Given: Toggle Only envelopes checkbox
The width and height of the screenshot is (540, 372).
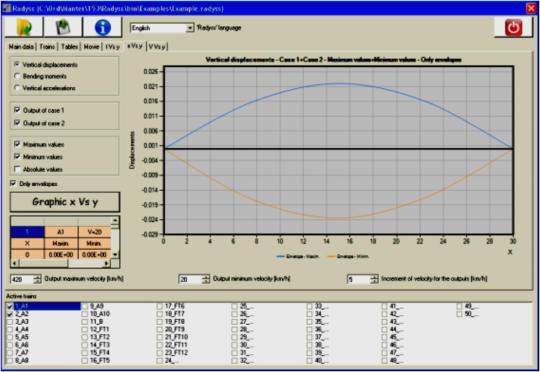Looking at the screenshot, I should [13, 184].
